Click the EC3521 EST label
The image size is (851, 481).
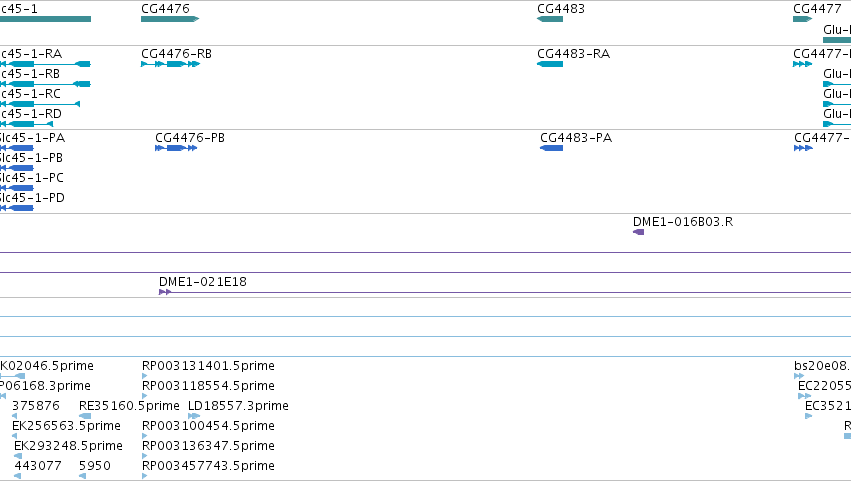point(828,406)
